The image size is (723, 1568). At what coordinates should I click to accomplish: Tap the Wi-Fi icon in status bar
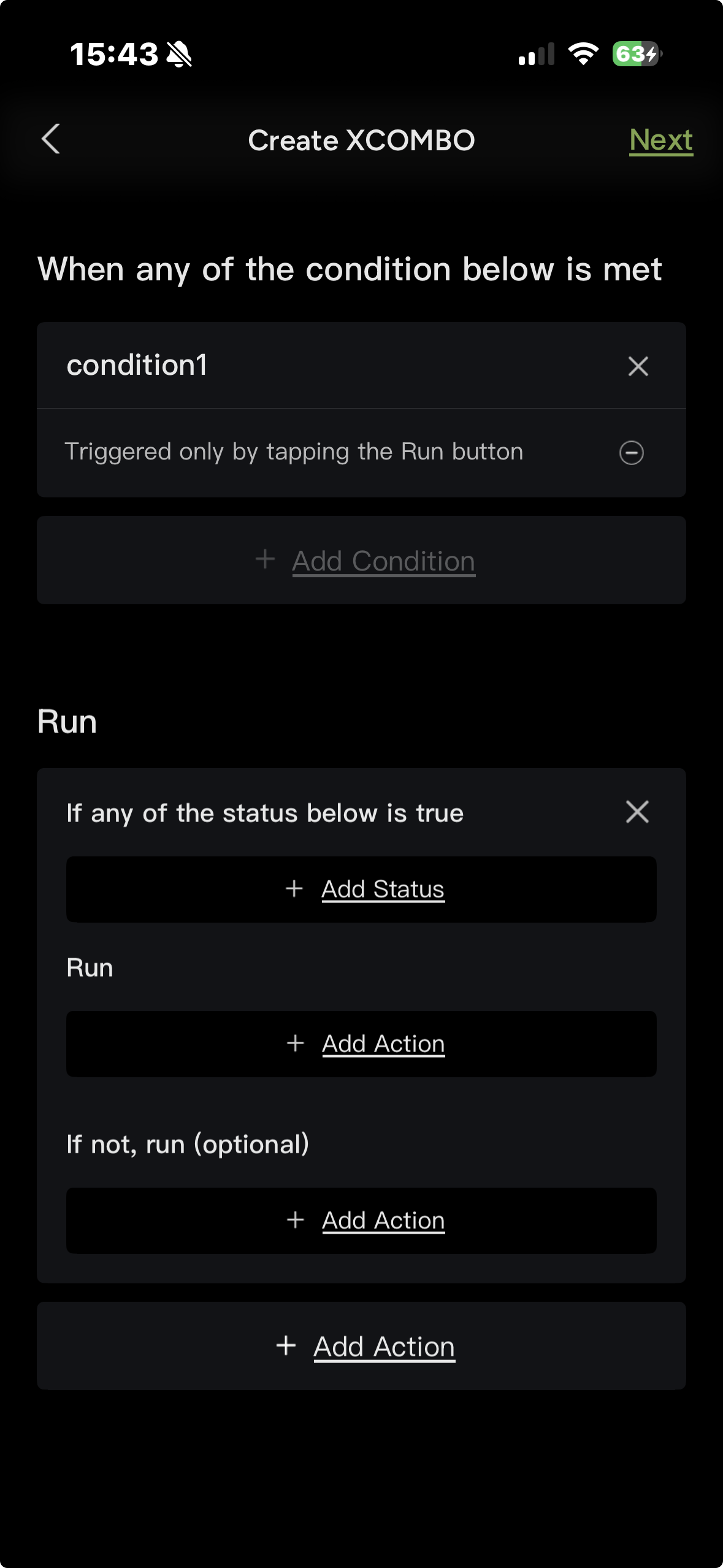[x=583, y=54]
